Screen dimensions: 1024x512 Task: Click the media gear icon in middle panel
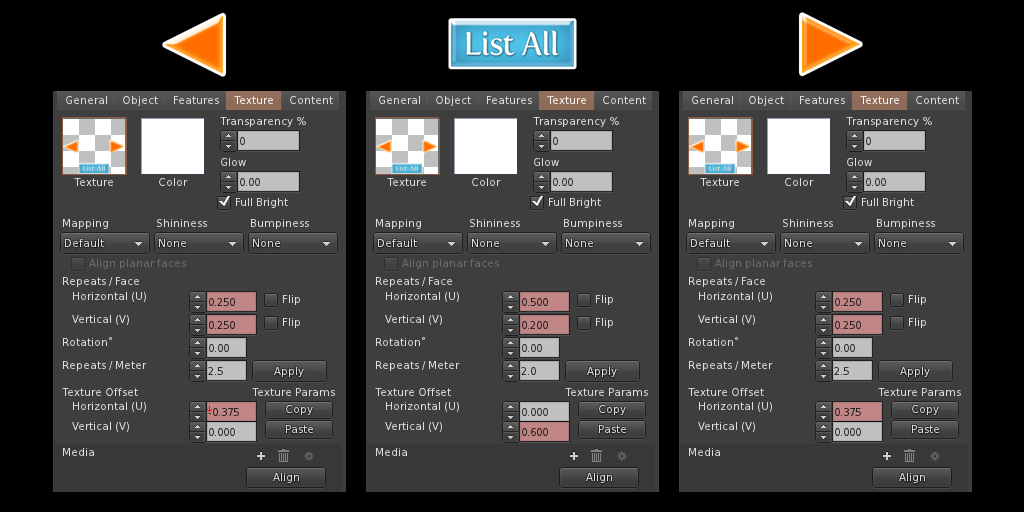coord(622,456)
